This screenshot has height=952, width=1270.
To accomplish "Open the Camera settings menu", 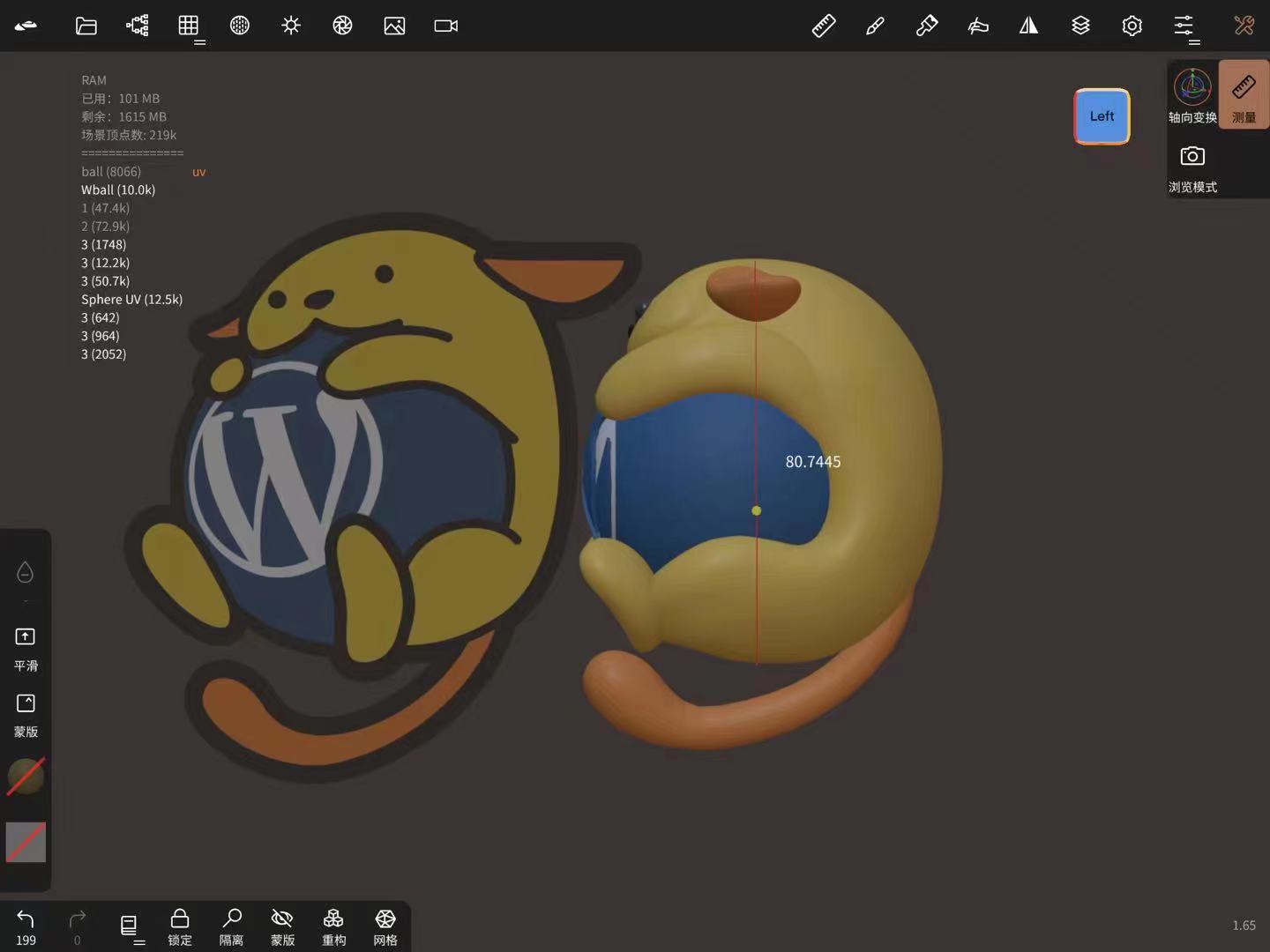I will 445,26.
